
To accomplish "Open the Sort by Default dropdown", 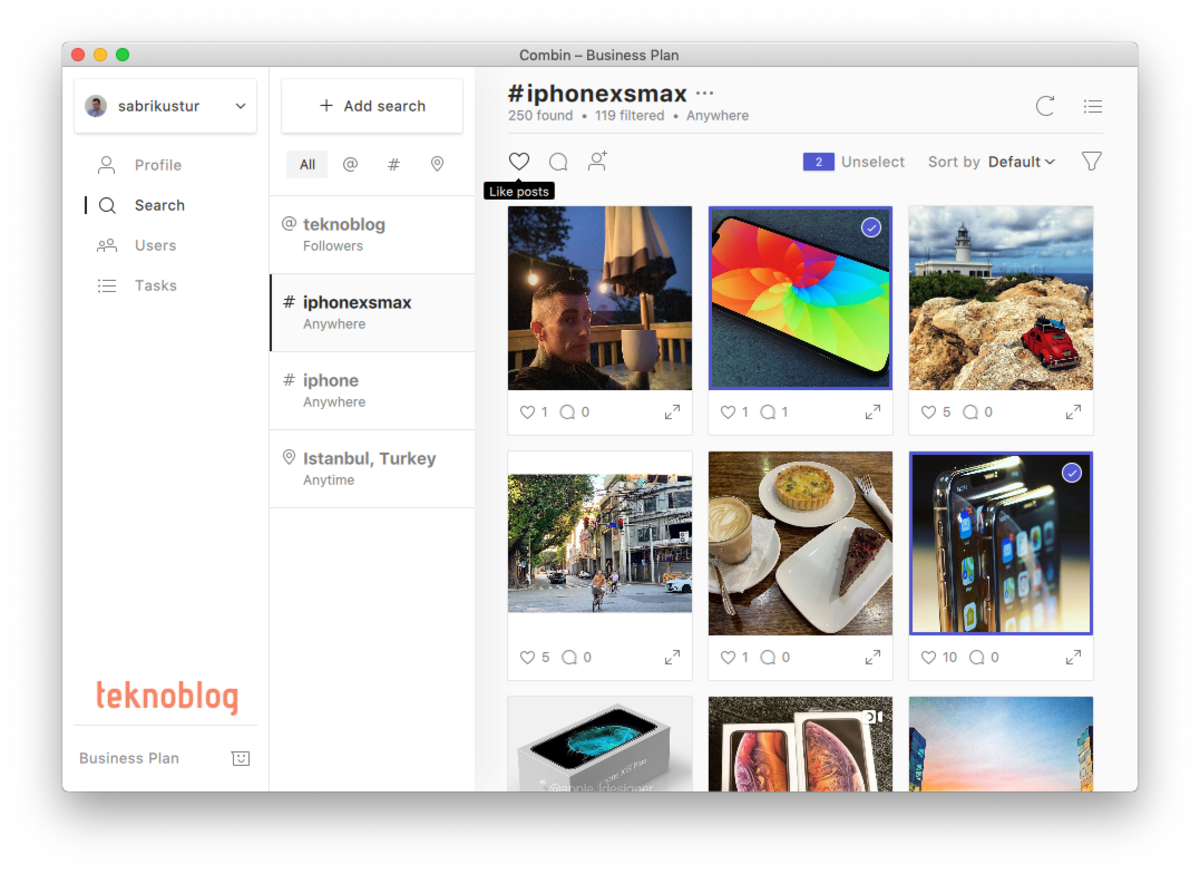I will pyautogui.click(x=1021, y=162).
